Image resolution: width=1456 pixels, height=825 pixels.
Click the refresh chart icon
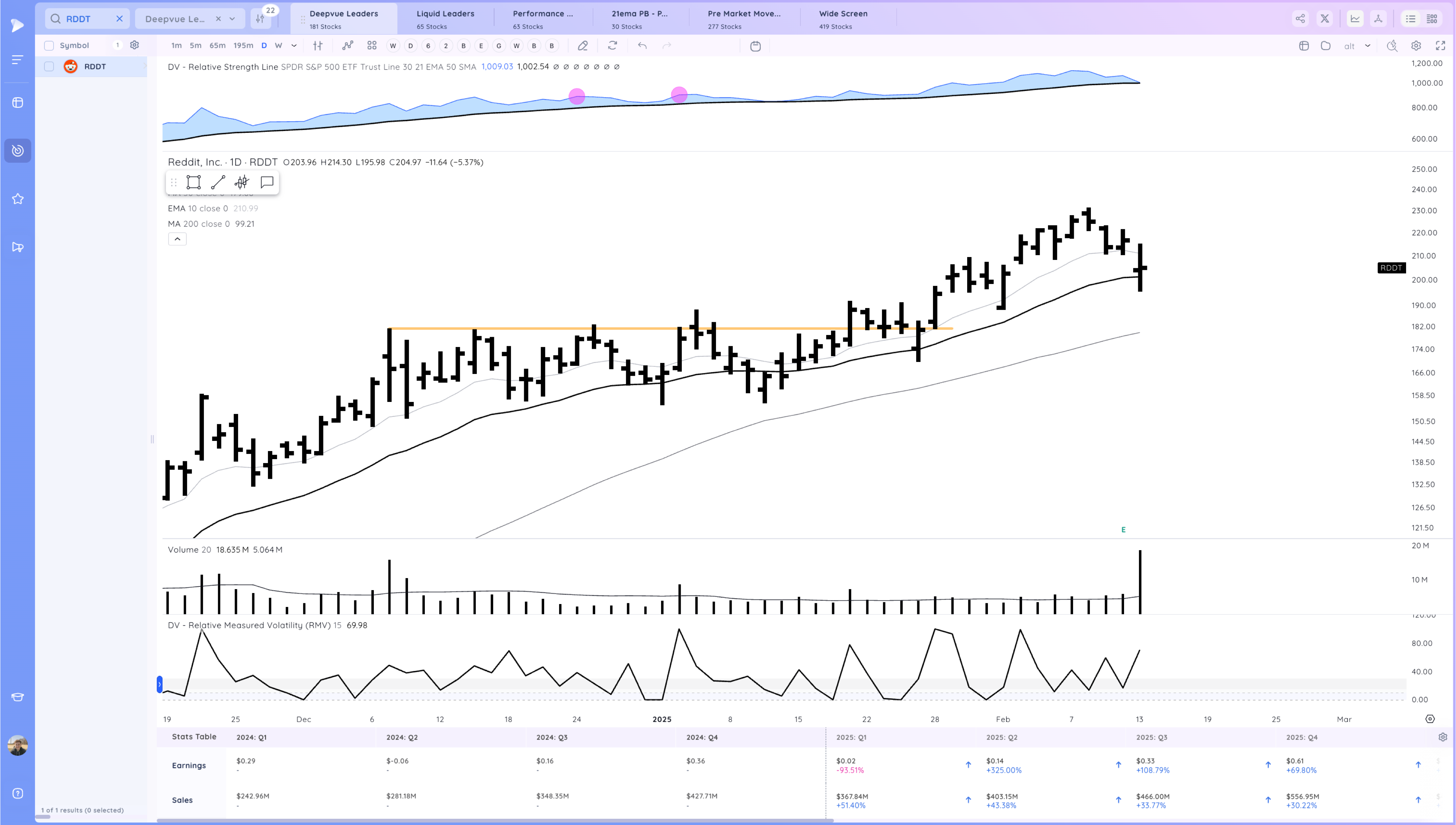click(x=612, y=46)
